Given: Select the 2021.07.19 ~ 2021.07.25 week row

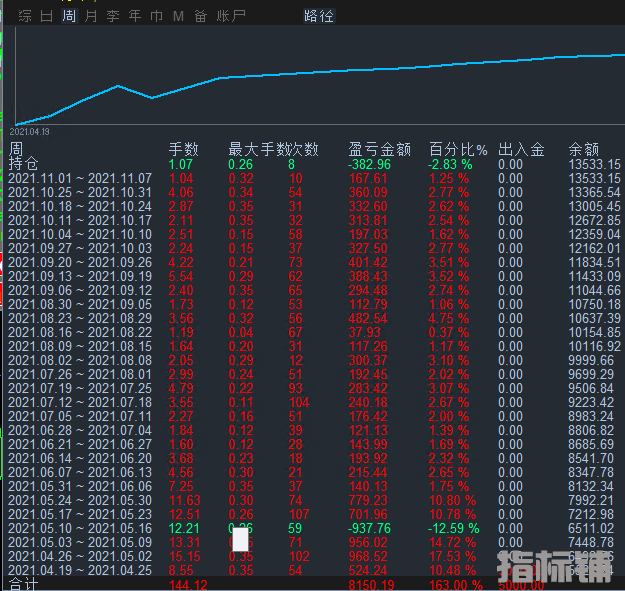Looking at the screenshot, I should click(314, 388).
